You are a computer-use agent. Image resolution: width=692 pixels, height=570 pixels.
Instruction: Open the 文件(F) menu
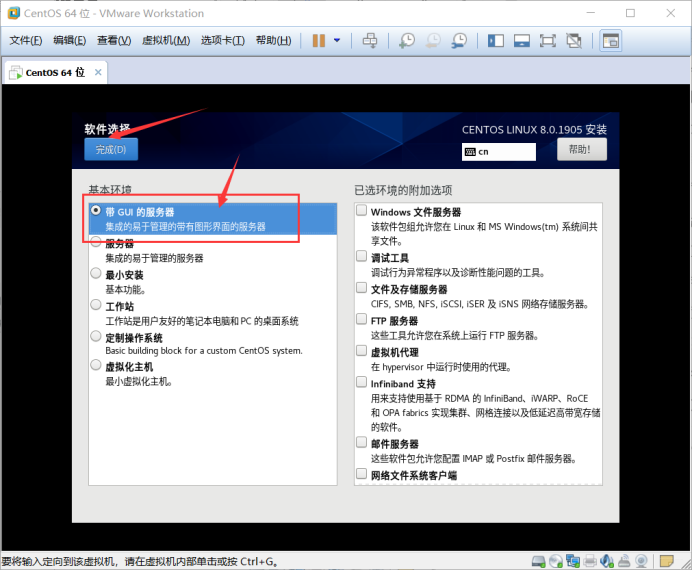tap(26, 41)
